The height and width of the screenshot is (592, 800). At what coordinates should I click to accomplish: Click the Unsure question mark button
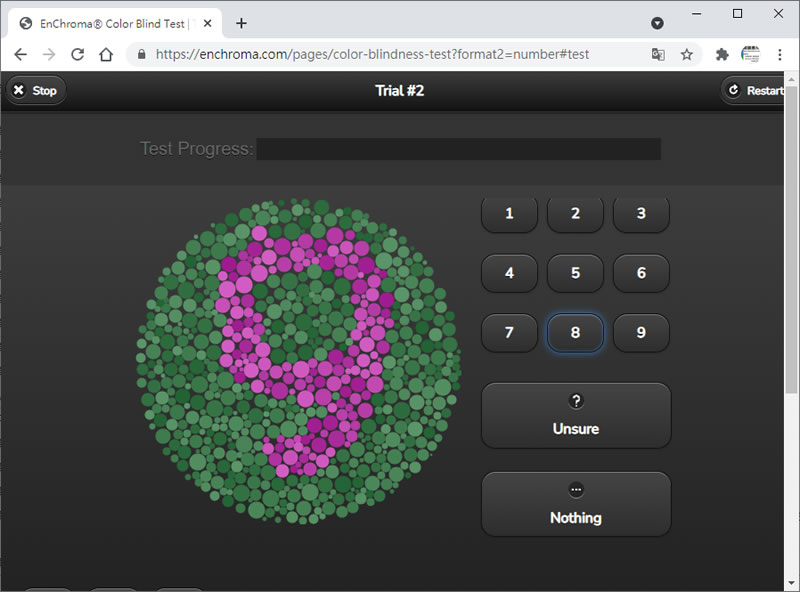(x=576, y=415)
